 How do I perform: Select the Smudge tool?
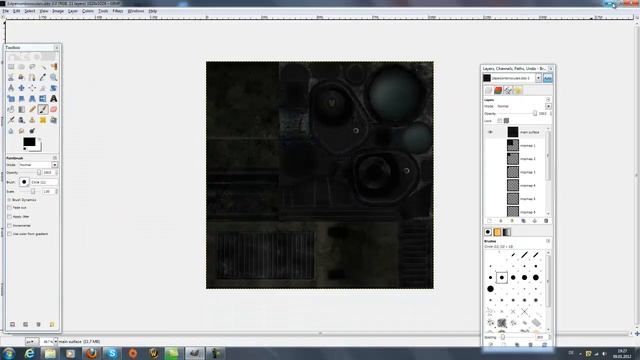(x=21, y=131)
